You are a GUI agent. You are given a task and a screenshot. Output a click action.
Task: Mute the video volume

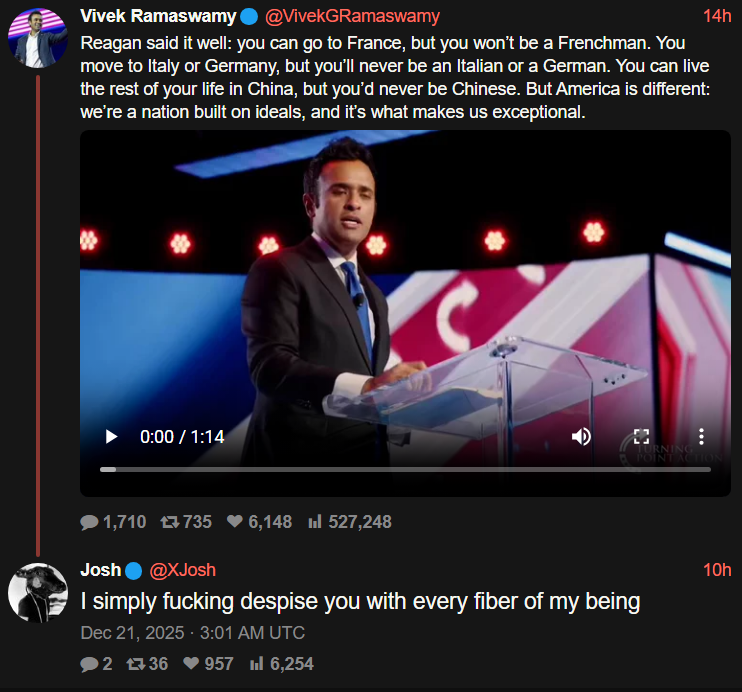580,437
